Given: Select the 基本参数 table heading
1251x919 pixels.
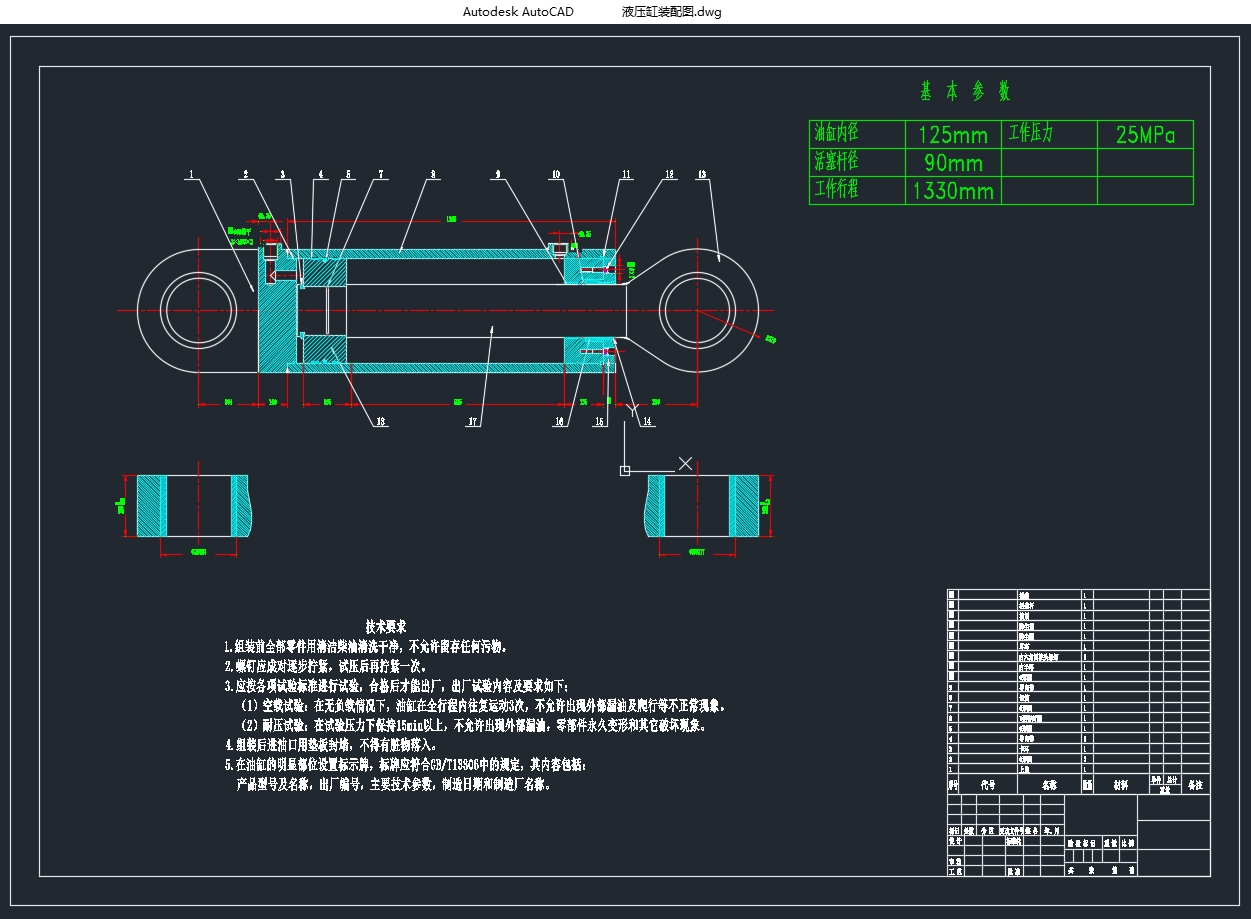Looking at the screenshot, I should (965, 91).
